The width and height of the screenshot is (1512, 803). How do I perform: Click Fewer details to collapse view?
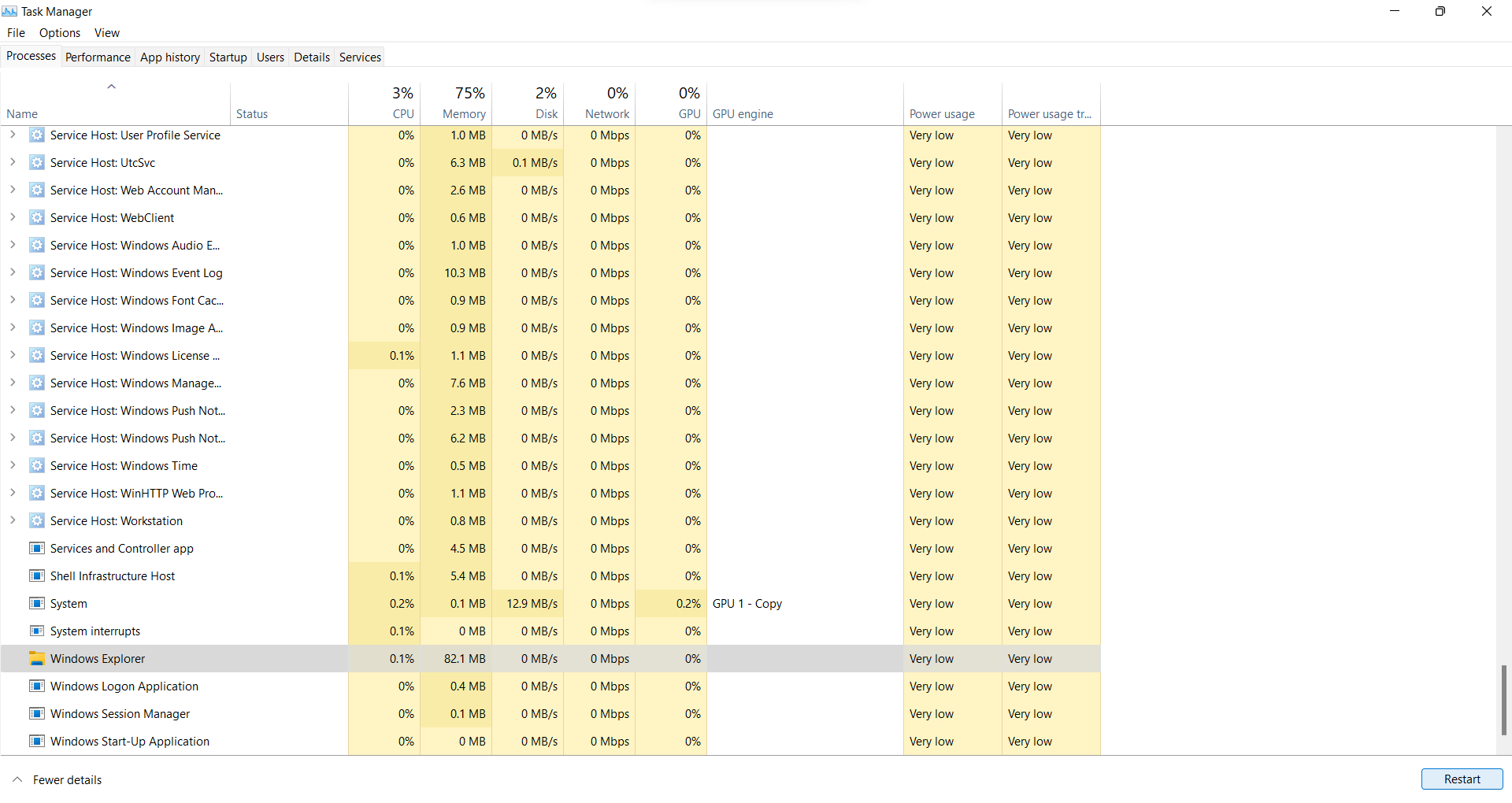click(x=67, y=779)
